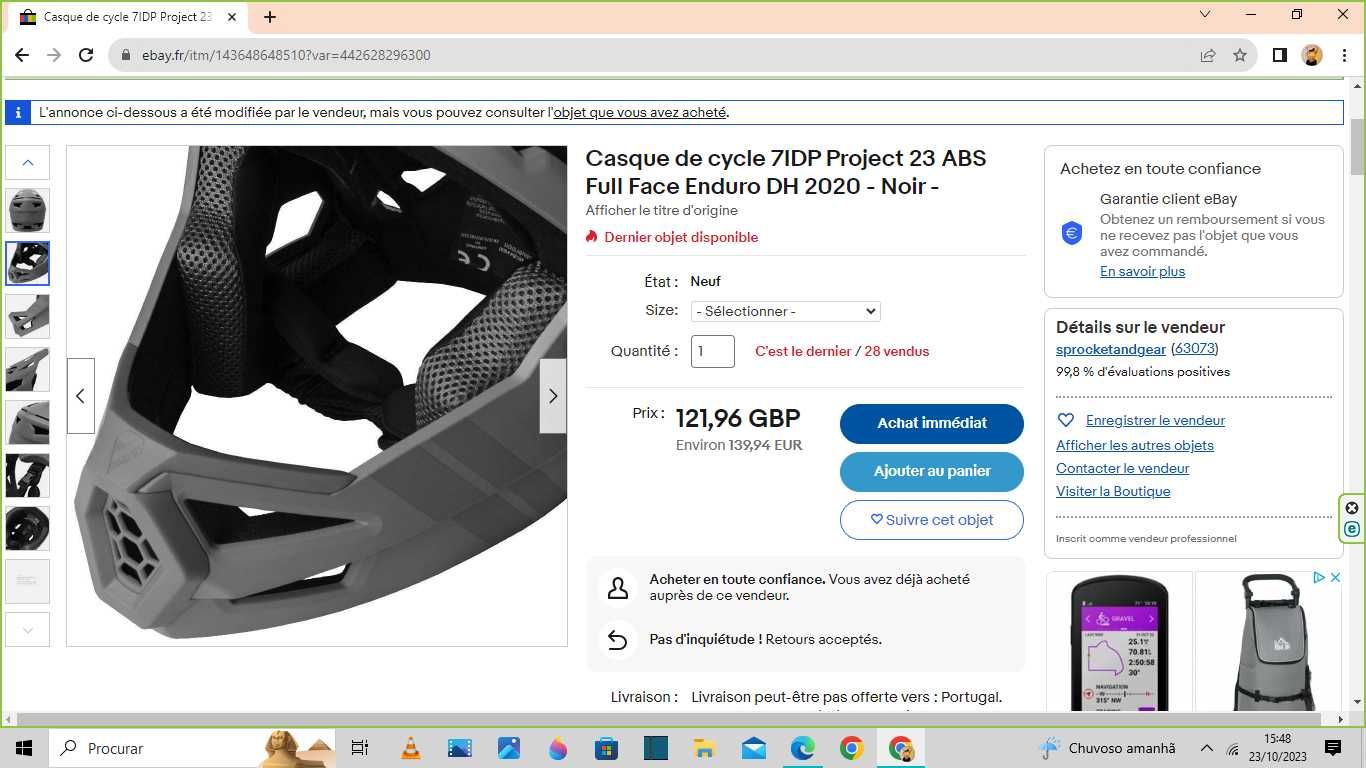Open the browser side panel
Image resolution: width=1366 pixels, height=768 pixels.
pyautogui.click(x=1279, y=55)
